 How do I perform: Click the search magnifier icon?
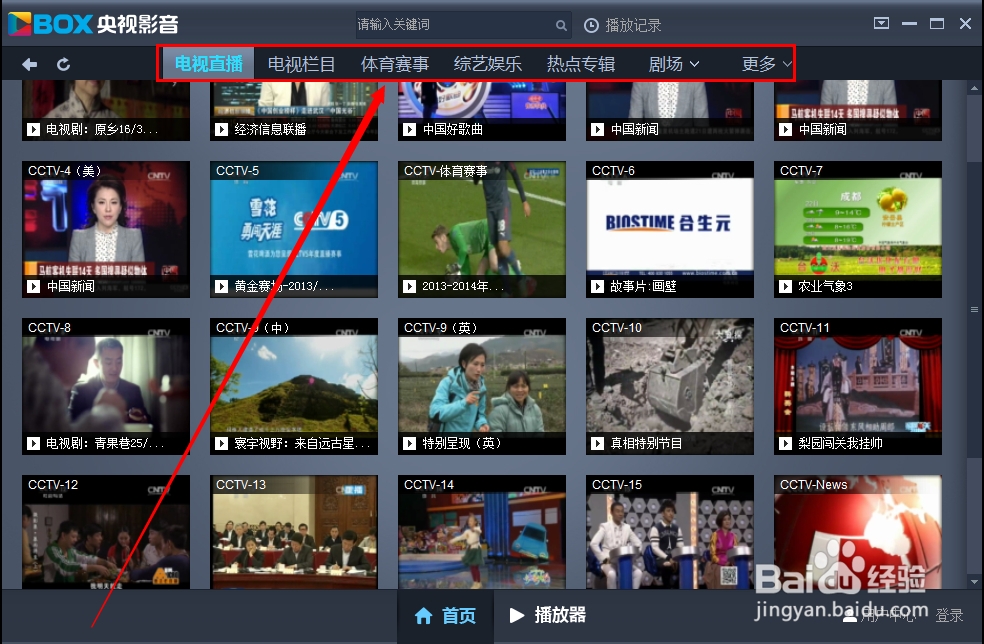point(561,25)
